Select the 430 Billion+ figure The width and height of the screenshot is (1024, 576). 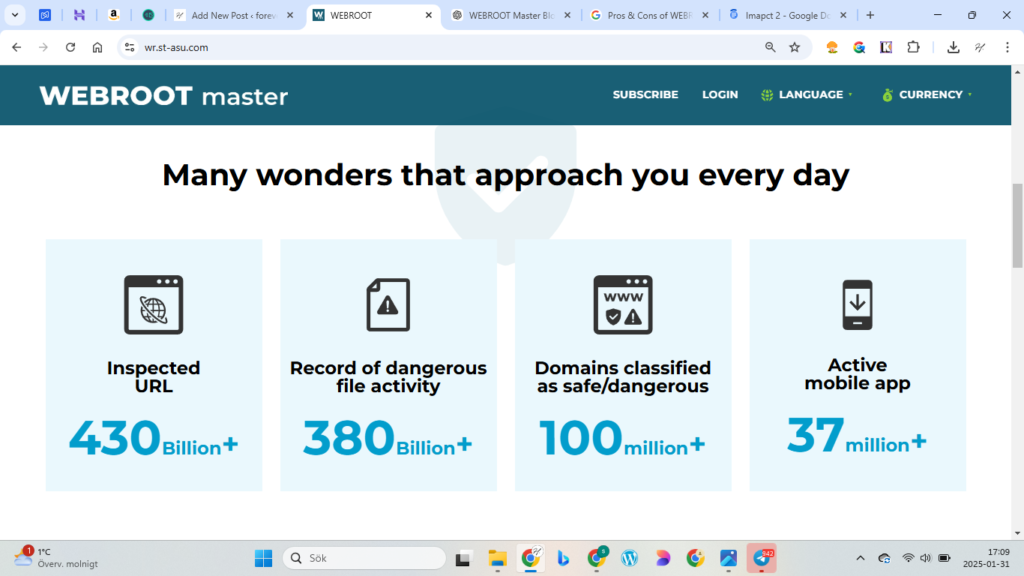(x=153, y=438)
